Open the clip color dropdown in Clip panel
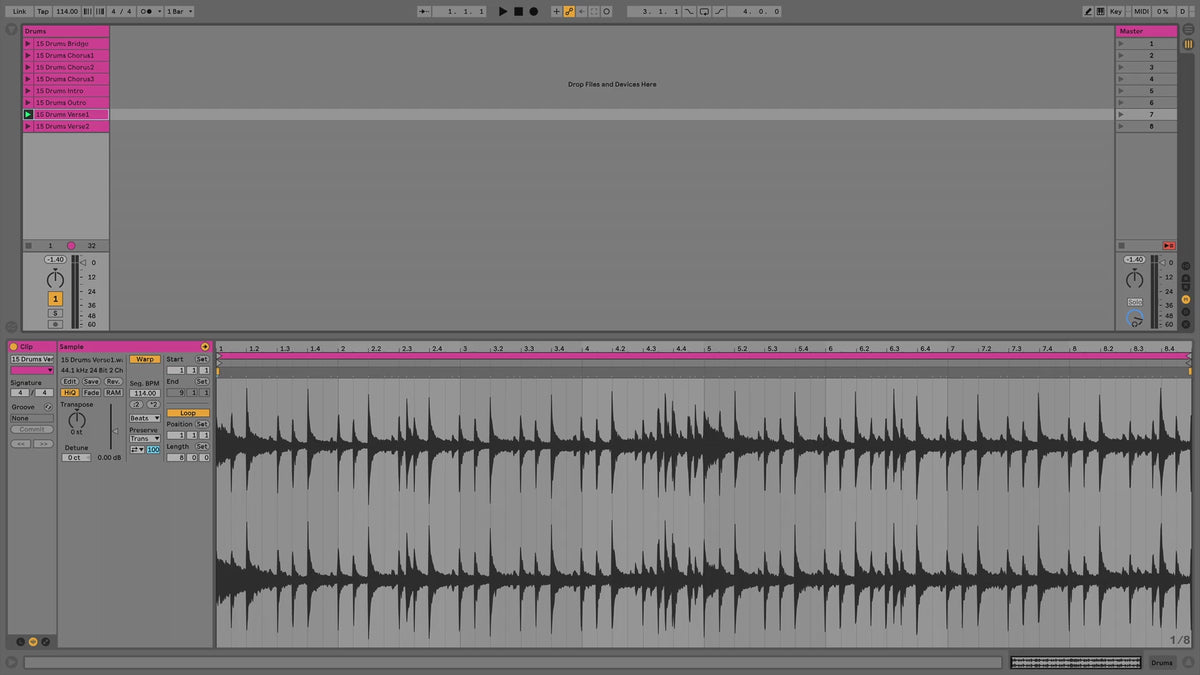Viewport: 1200px width, 675px height. click(30, 370)
